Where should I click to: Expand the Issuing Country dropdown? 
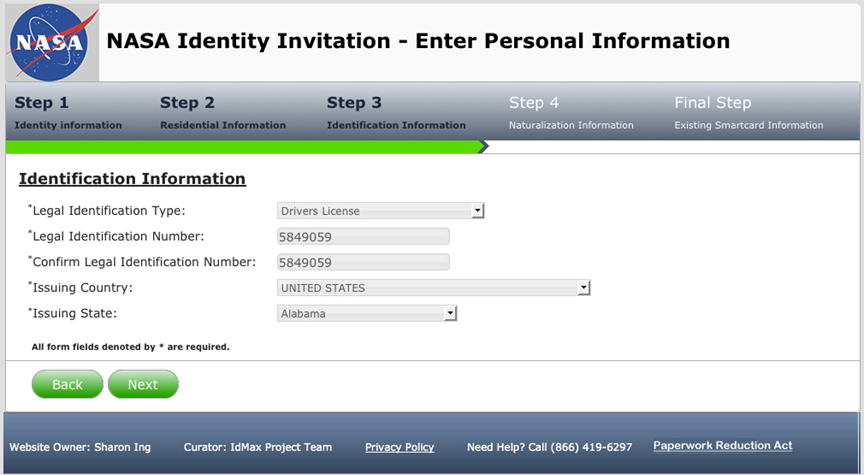433,288
